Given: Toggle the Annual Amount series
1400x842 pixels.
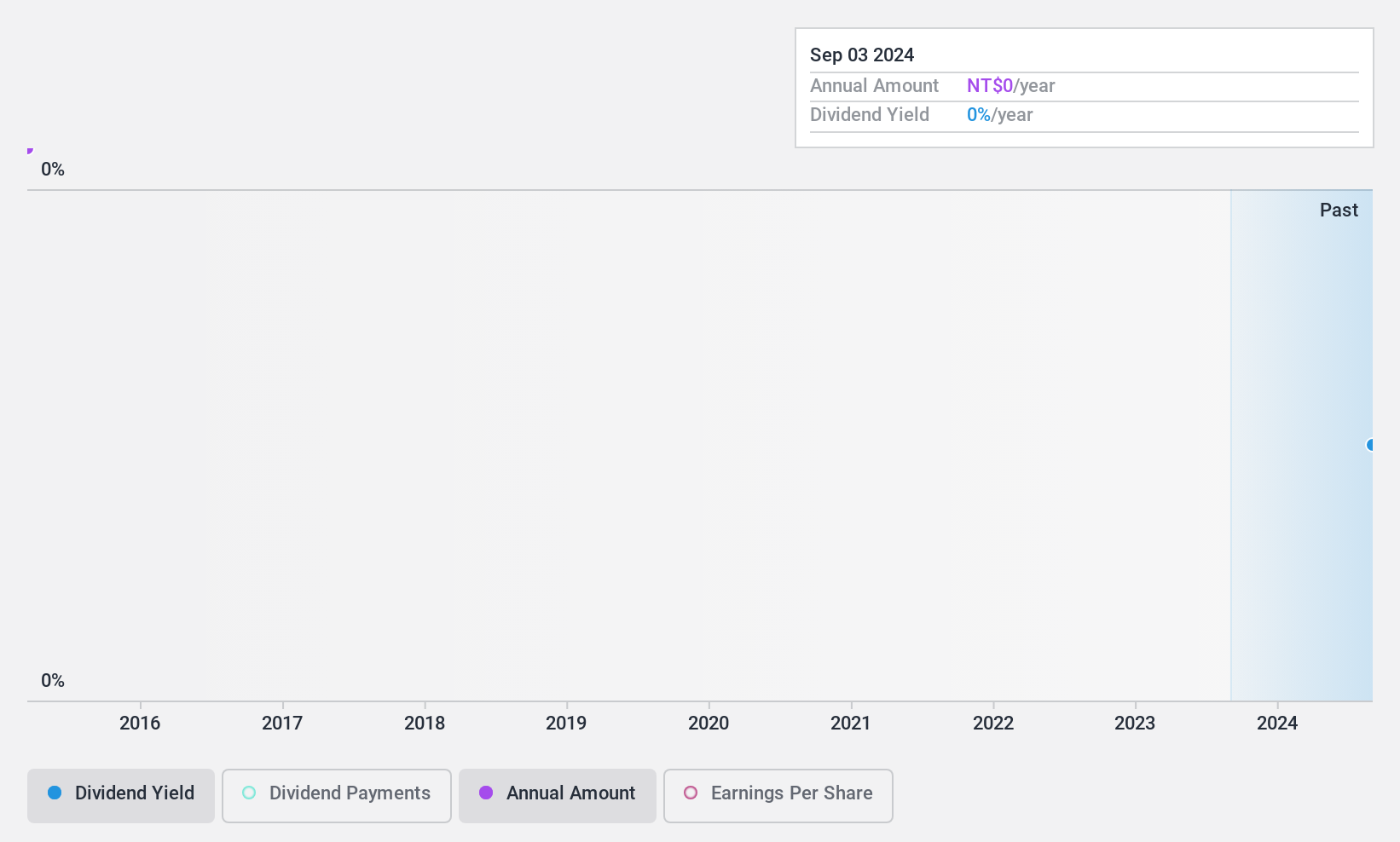Looking at the screenshot, I should [558, 796].
